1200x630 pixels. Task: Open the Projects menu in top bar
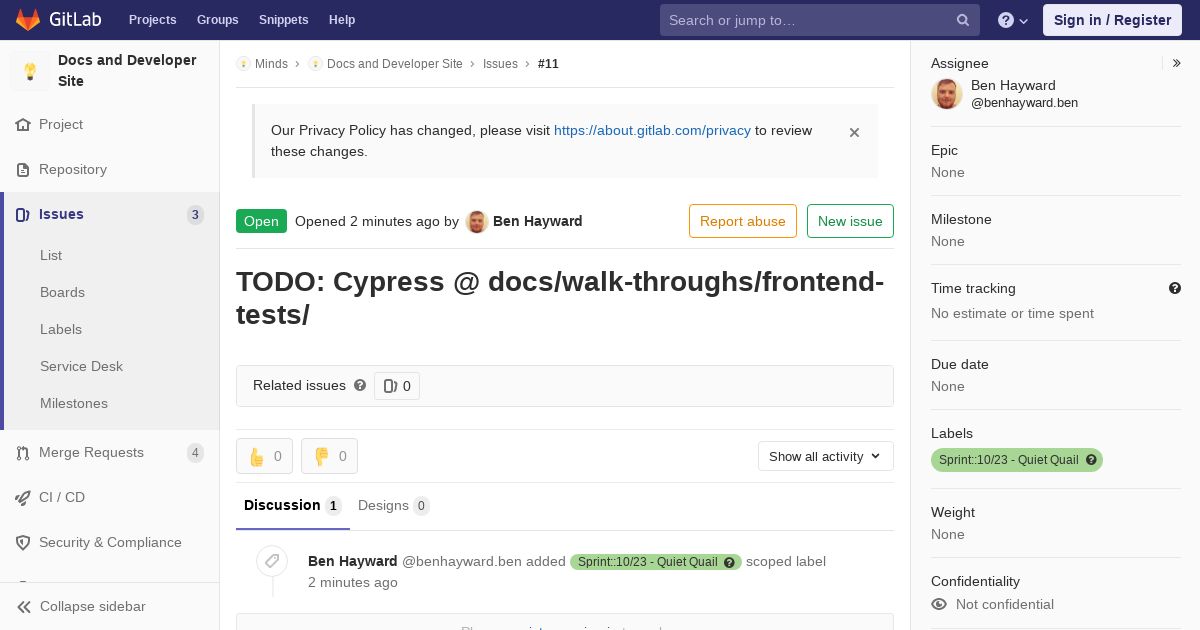(153, 20)
